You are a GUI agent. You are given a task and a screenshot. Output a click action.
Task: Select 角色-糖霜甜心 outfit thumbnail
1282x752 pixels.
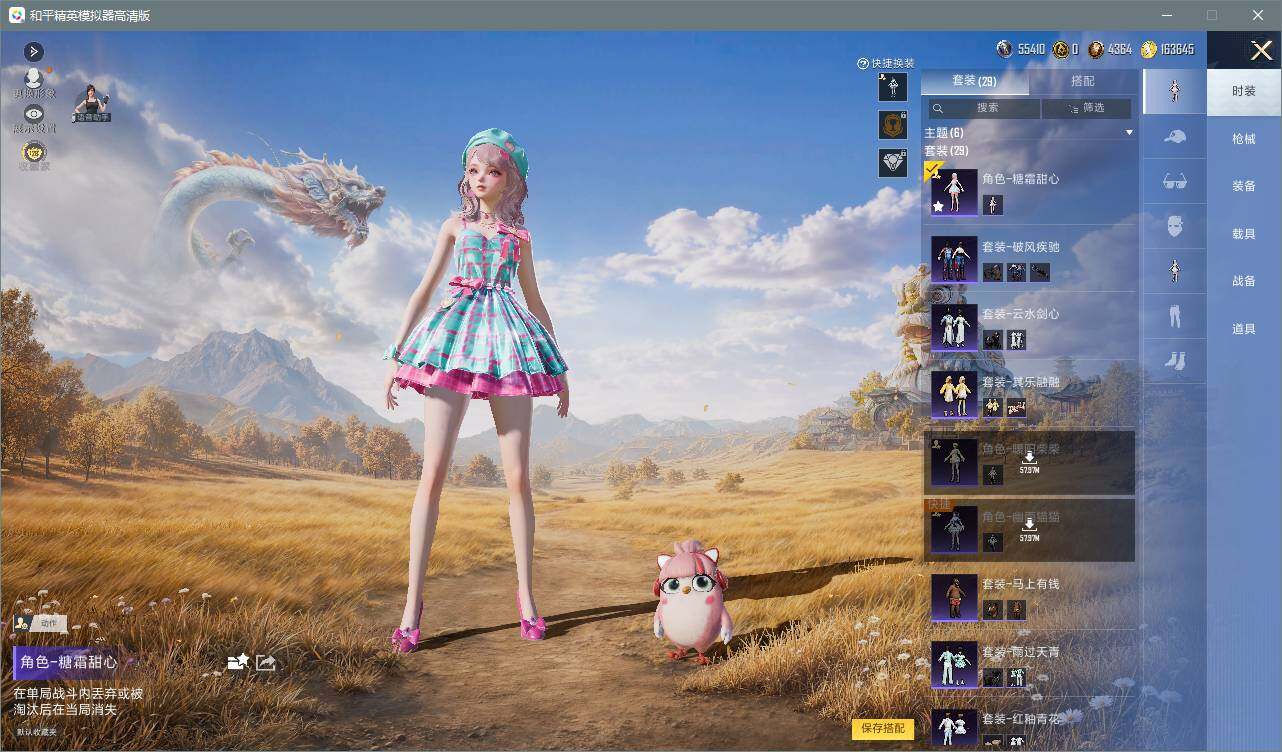point(954,192)
